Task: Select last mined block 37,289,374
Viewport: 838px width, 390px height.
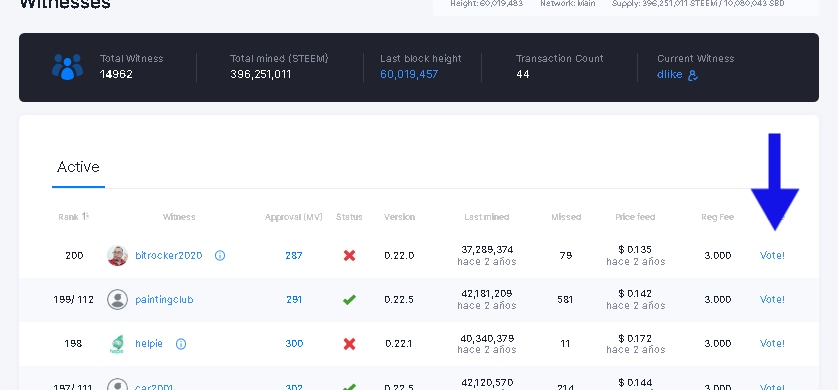Action: pos(486,249)
